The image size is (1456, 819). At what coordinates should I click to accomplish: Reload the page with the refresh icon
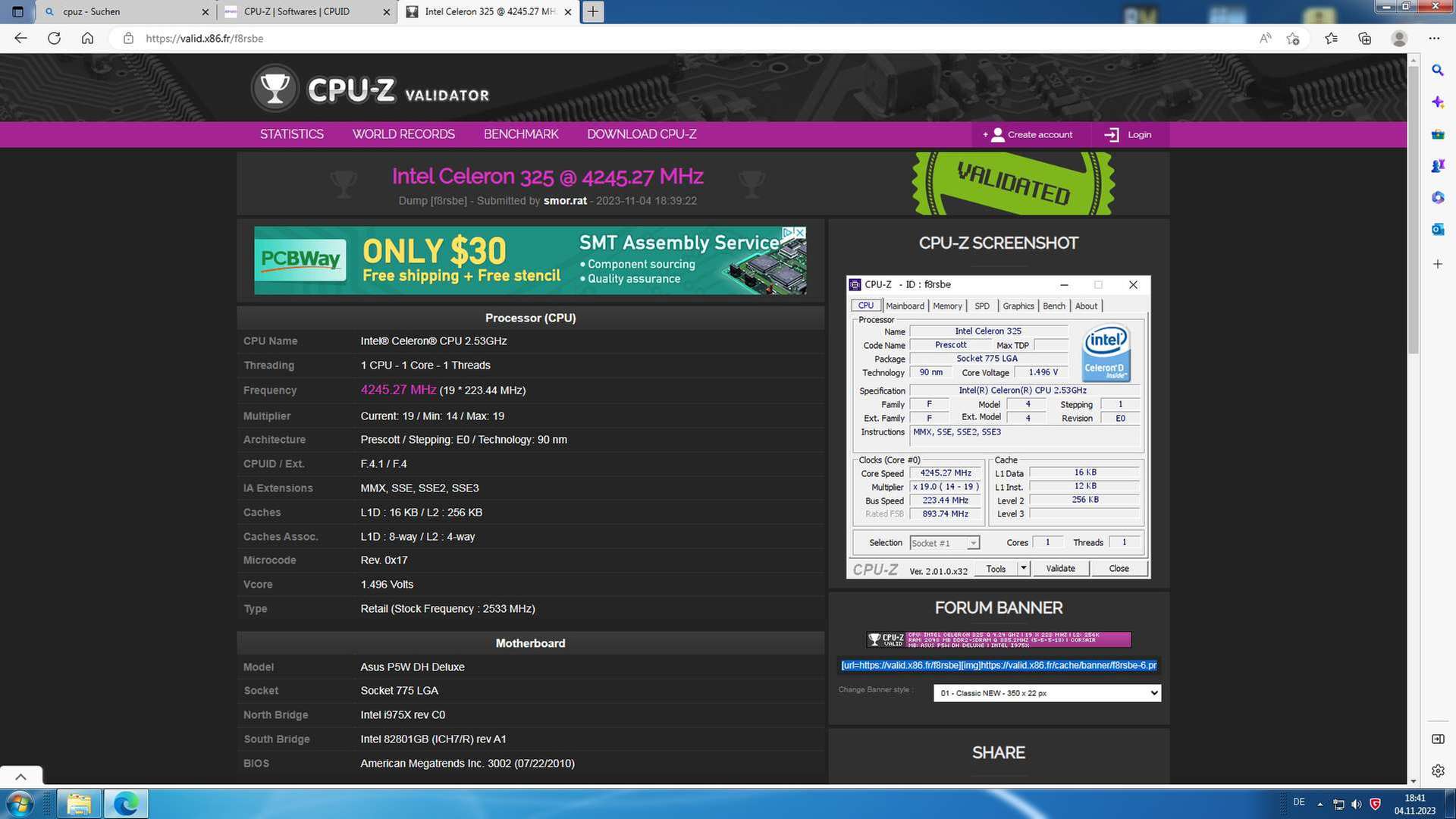[54, 38]
